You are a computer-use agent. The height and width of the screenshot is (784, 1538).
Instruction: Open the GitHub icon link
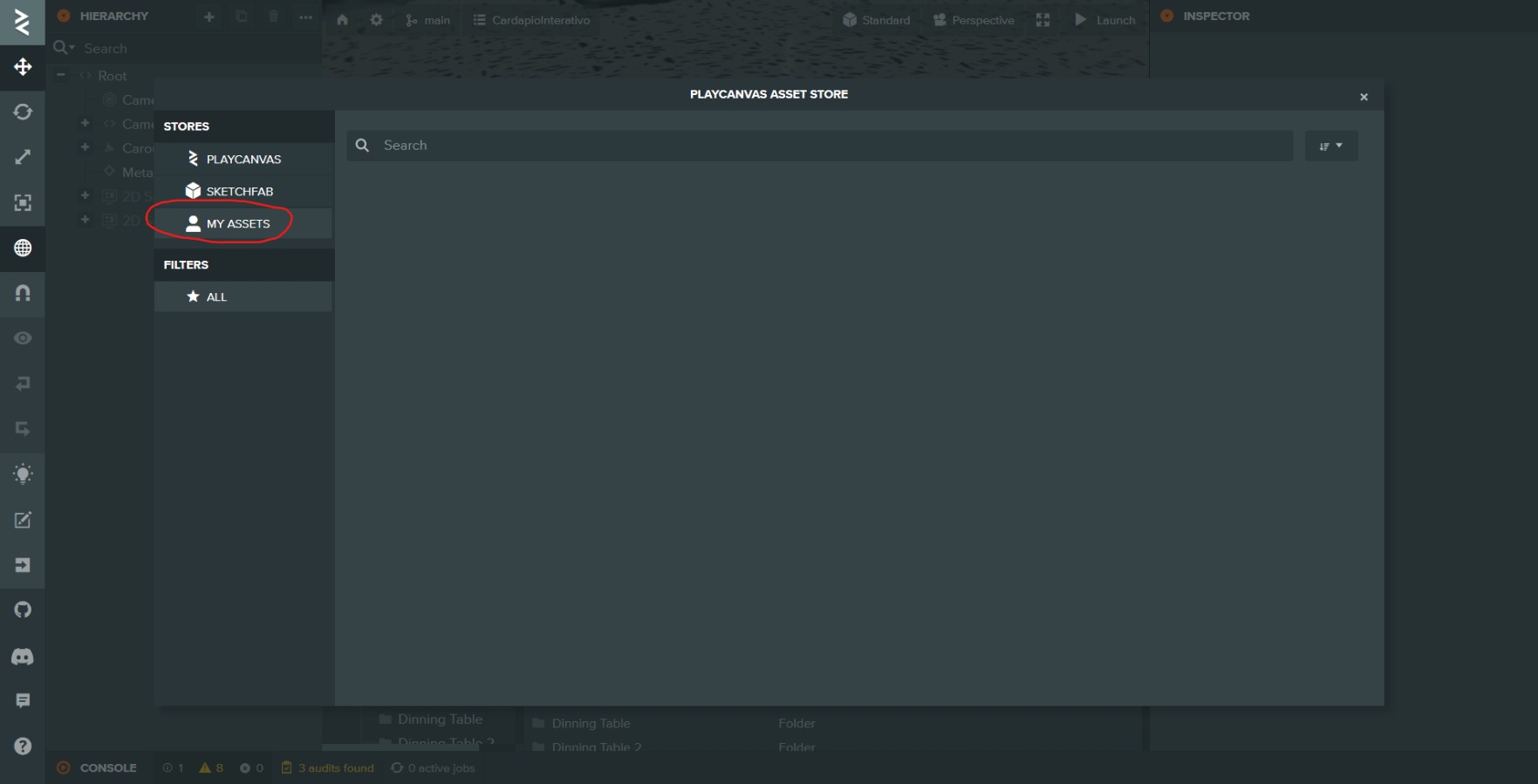tap(23, 610)
